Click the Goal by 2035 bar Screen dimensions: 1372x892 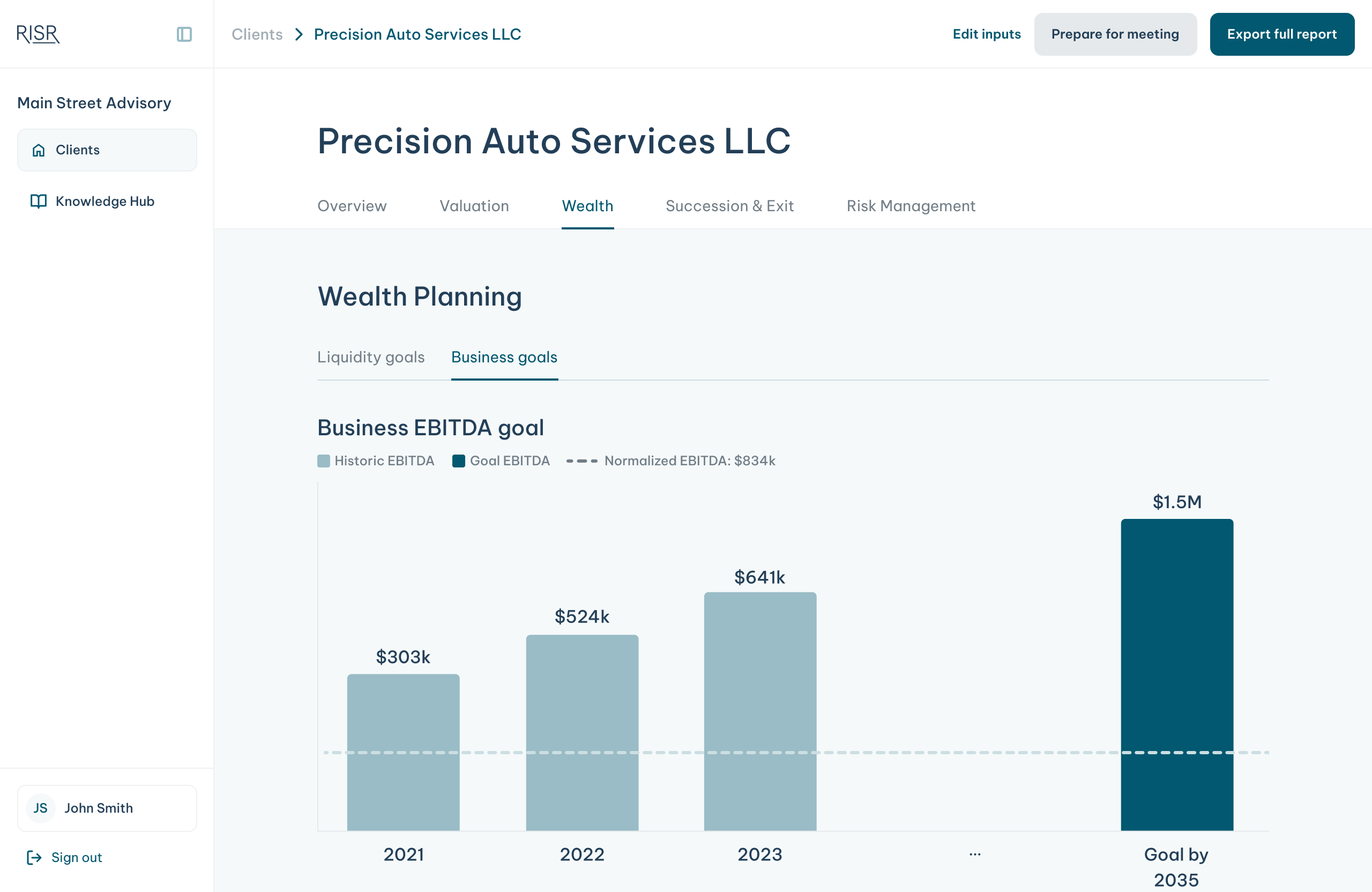(x=1176, y=674)
